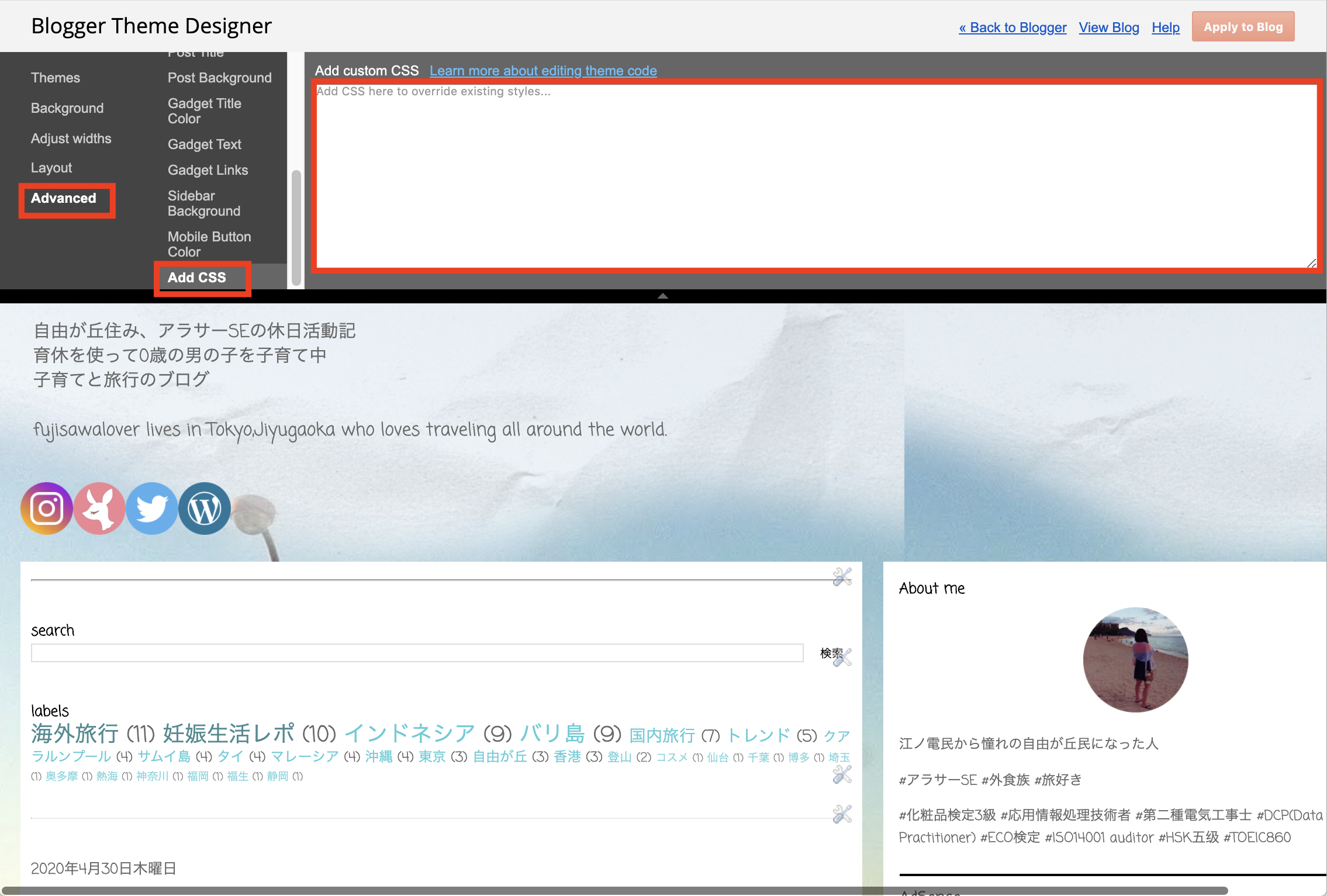Click the About me heading
1327x896 pixels.
click(x=932, y=588)
